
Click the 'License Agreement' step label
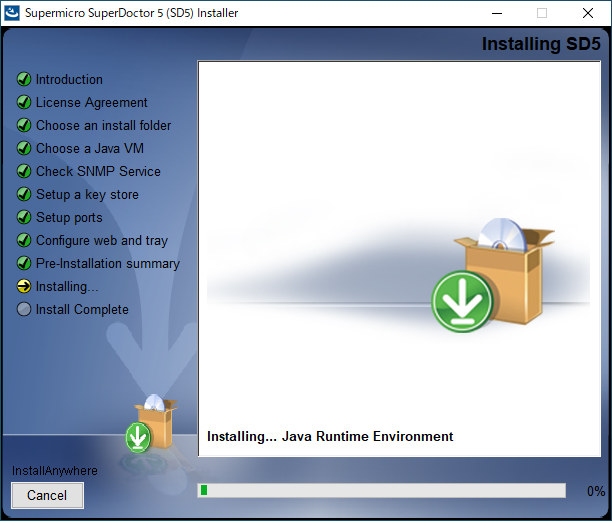point(92,103)
